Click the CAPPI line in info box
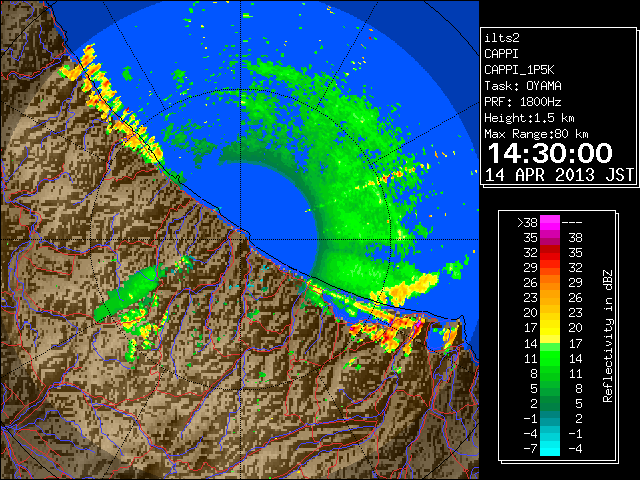The image size is (640, 480). (x=501, y=54)
